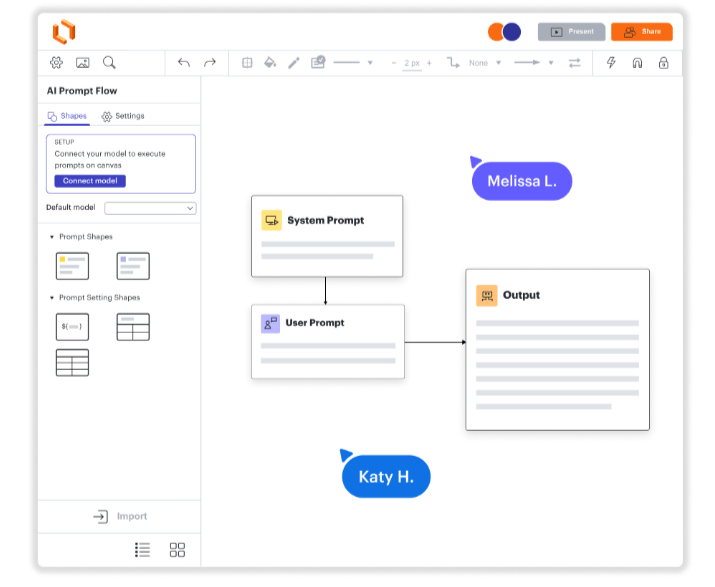The width and height of the screenshot is (715, 587).
Task: Click the orange collaborator avatar
Action: [496, 32]
